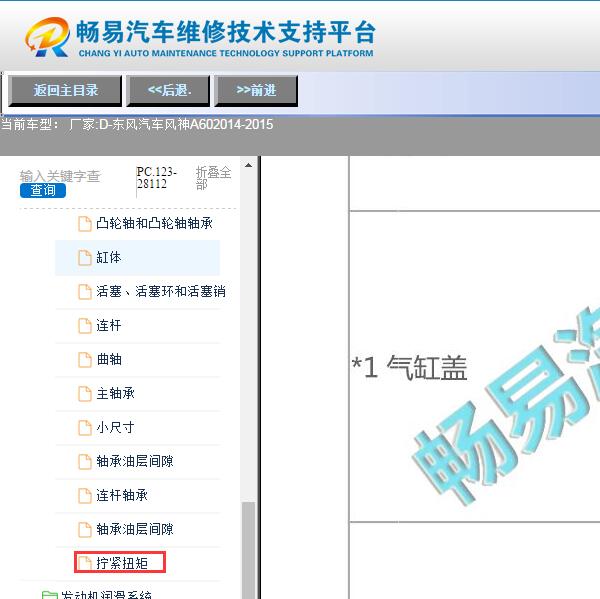Click the 畅易汽车维修技术支持平台 title
This screenshot has height=599, width=600.
(x=226, y=32)
